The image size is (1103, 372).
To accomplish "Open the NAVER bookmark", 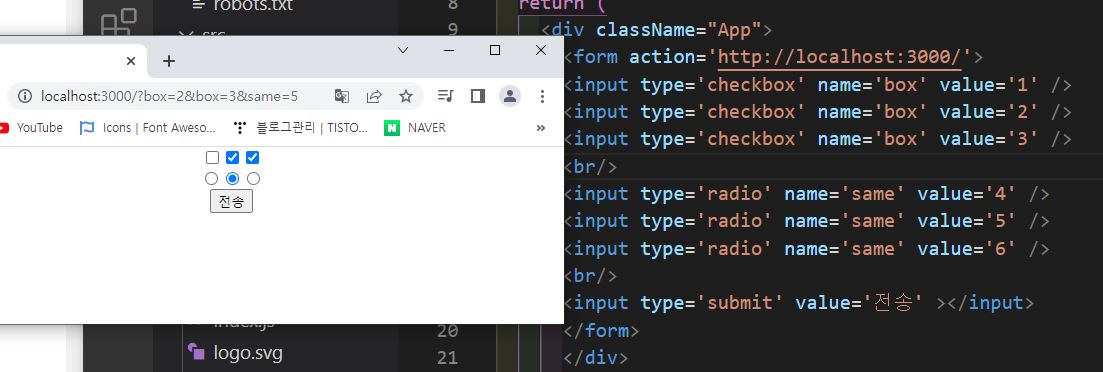I will [x=415, y=128].
